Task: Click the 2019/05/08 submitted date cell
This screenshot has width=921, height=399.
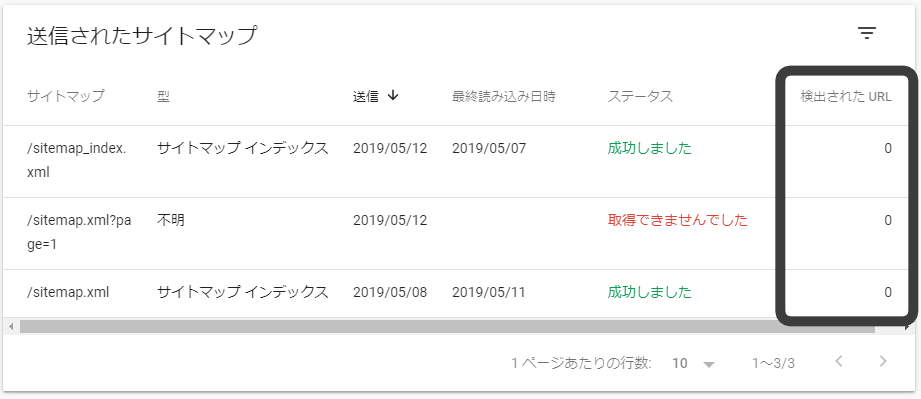Action: 390,292
